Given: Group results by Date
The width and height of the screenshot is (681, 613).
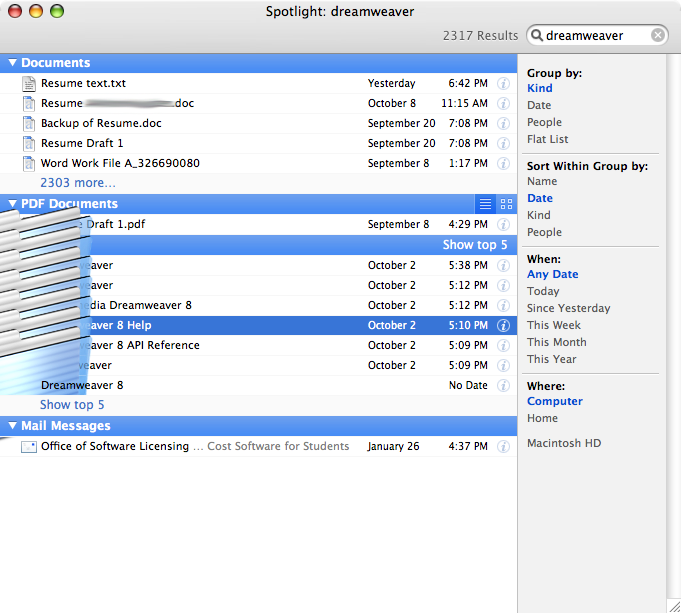Looking at the screenshot, I should tap(539, 105).
